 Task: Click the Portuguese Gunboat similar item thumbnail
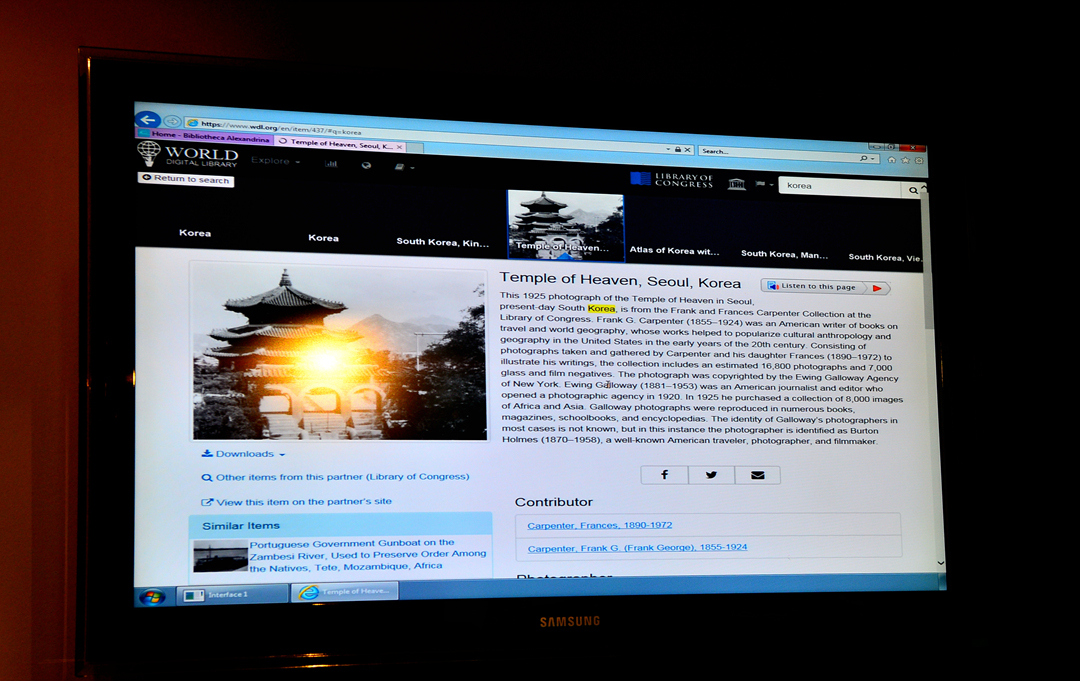[x=220, y=556]
